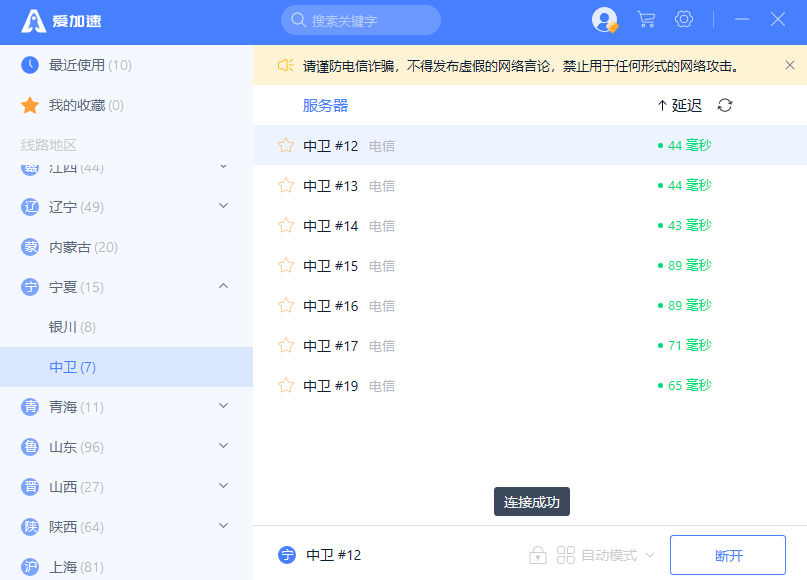Click the 沪 icon beside 上海
The image size is (807, 580).
click(x=30, y=567)
